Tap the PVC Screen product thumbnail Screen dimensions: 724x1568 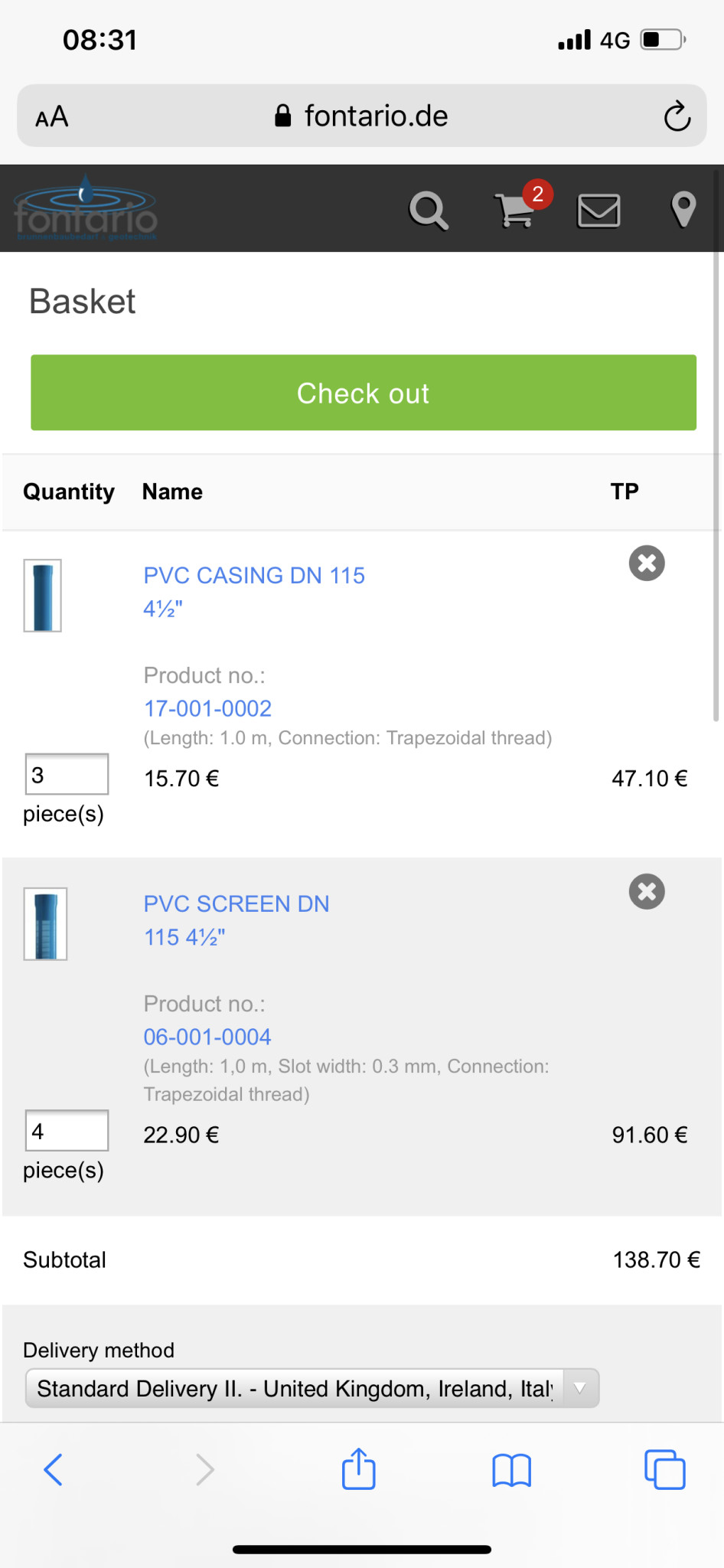tap(45, 923)
